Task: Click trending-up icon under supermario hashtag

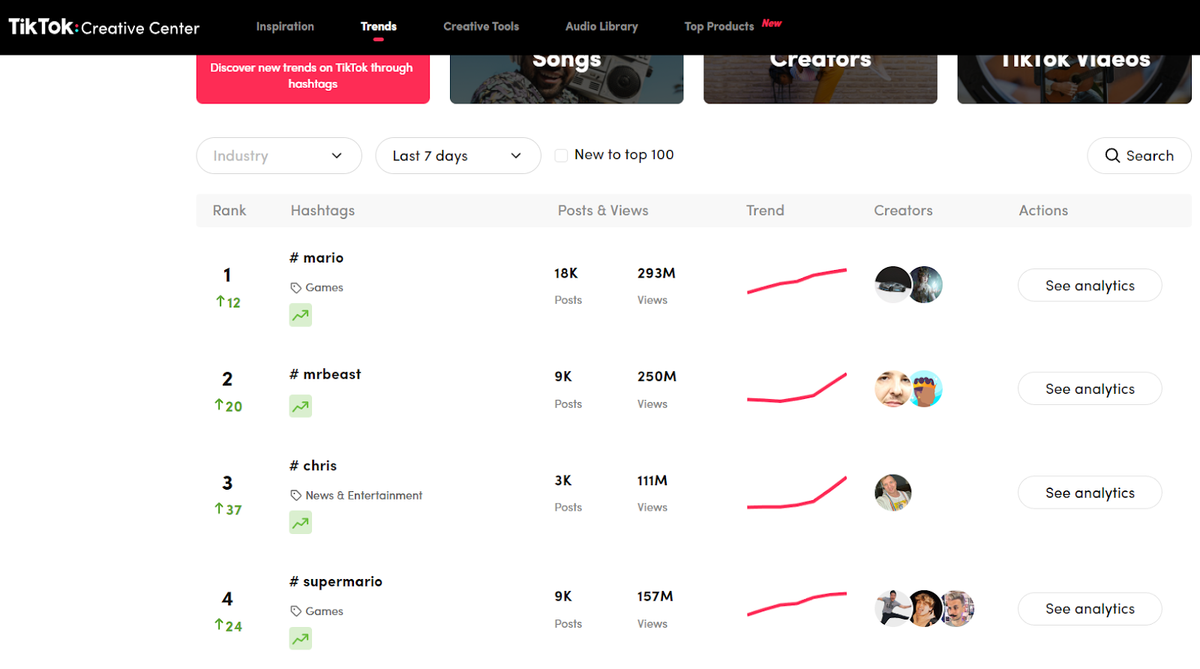Action: [x=300, y=638]
